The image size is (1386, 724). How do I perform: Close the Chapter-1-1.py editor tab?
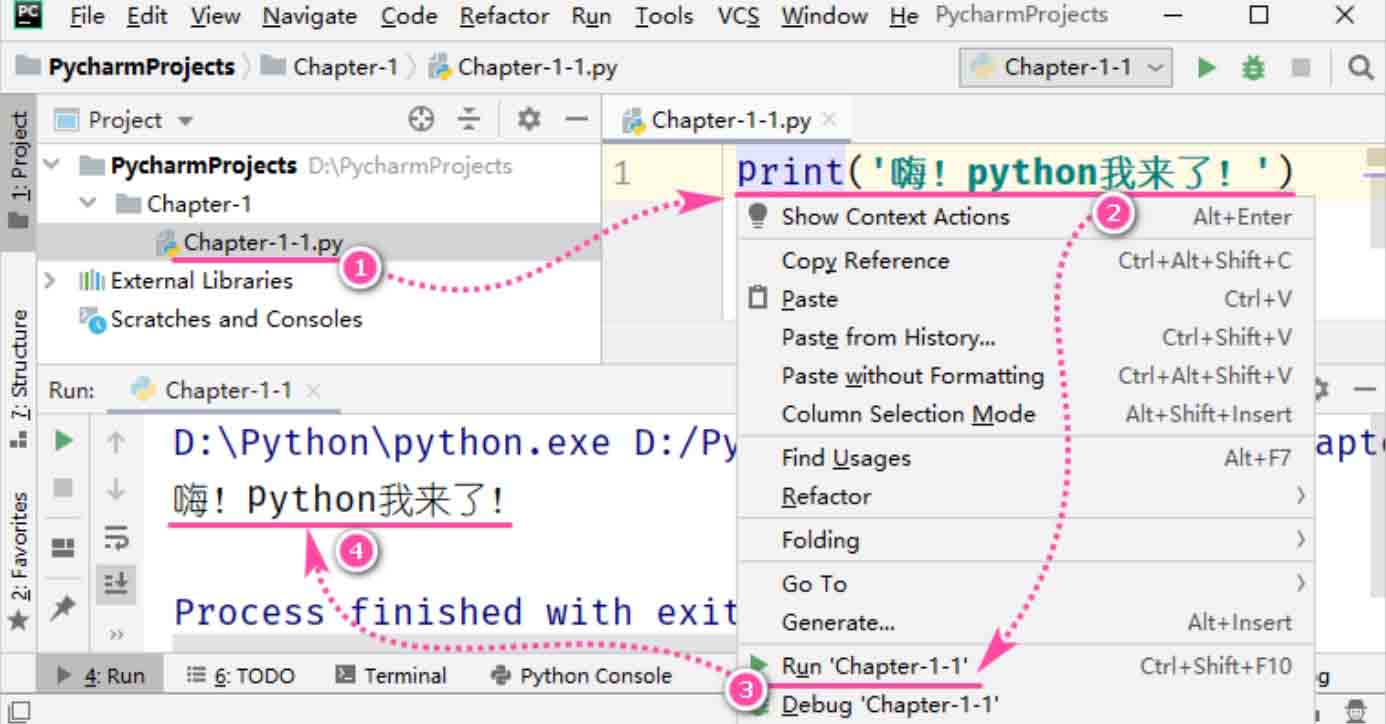829,120
